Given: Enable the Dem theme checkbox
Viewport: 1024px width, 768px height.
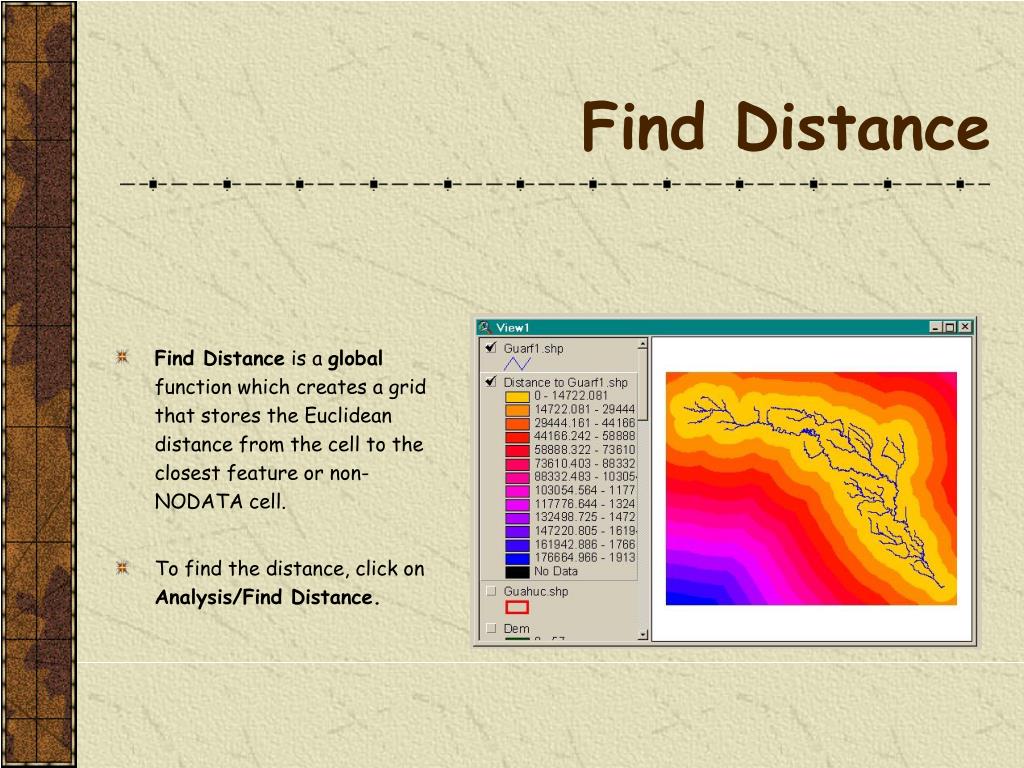Looking at the screenshot, I should pyautogui.click(x=491, y=628).
